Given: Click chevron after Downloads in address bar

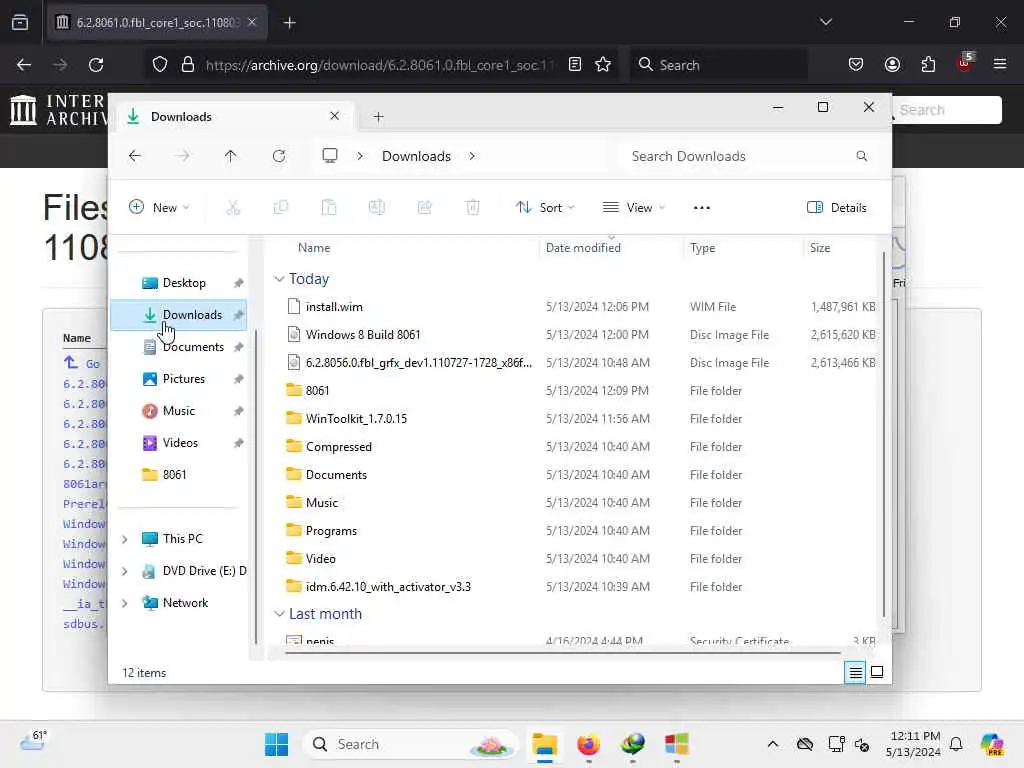Looking at the screenshot, I should (472, 156).
